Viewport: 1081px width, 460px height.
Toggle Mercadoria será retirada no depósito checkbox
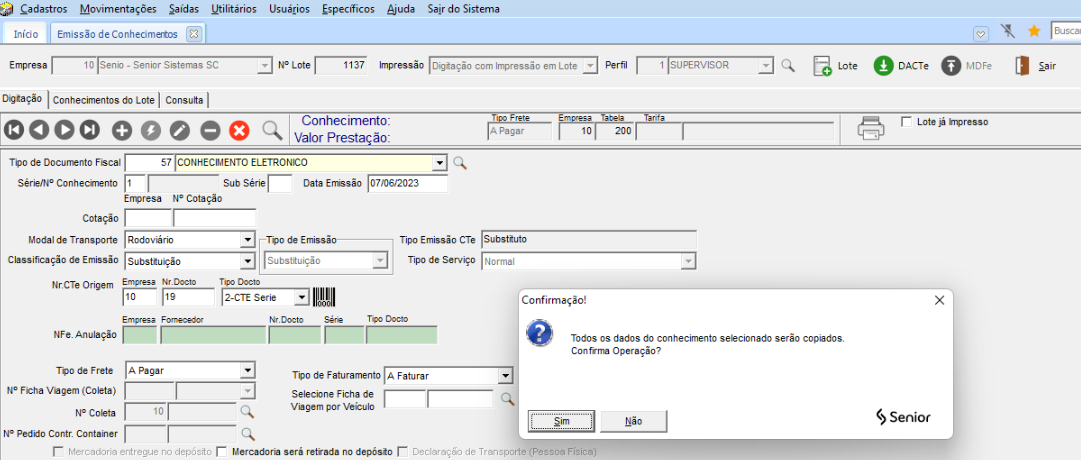(221, 452)
